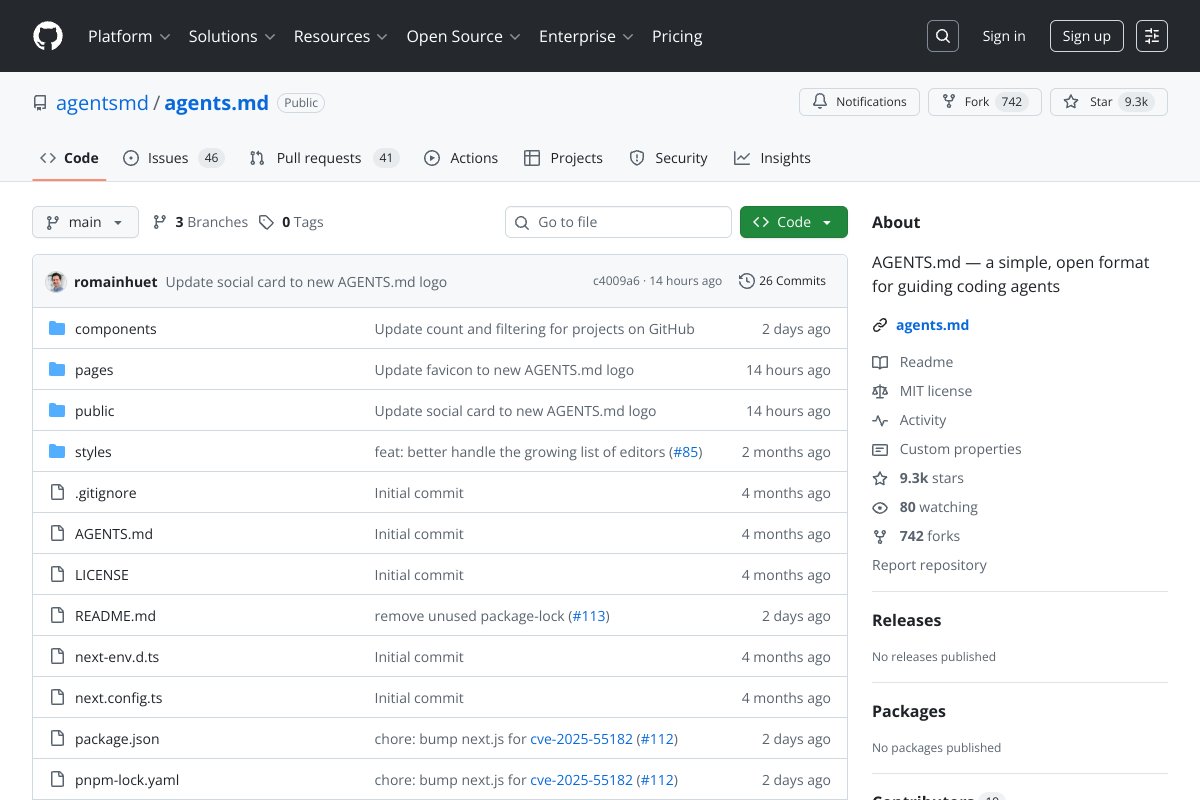This screenshot has height=800, width=1200.
Task: Expand the Resources menu
Action: [x=341, y=36]
